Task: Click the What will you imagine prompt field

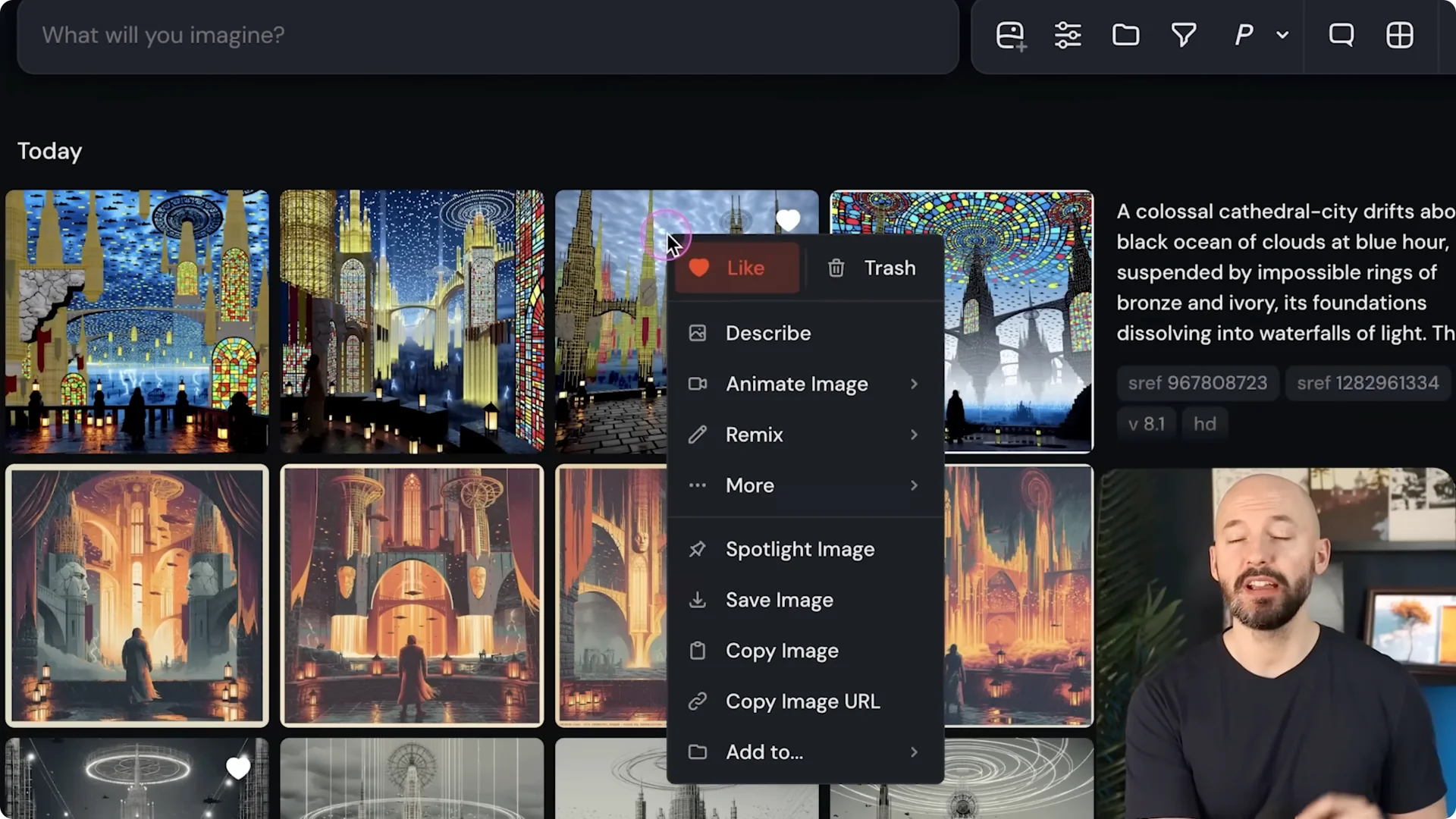Action: click(x=485, y=36)
